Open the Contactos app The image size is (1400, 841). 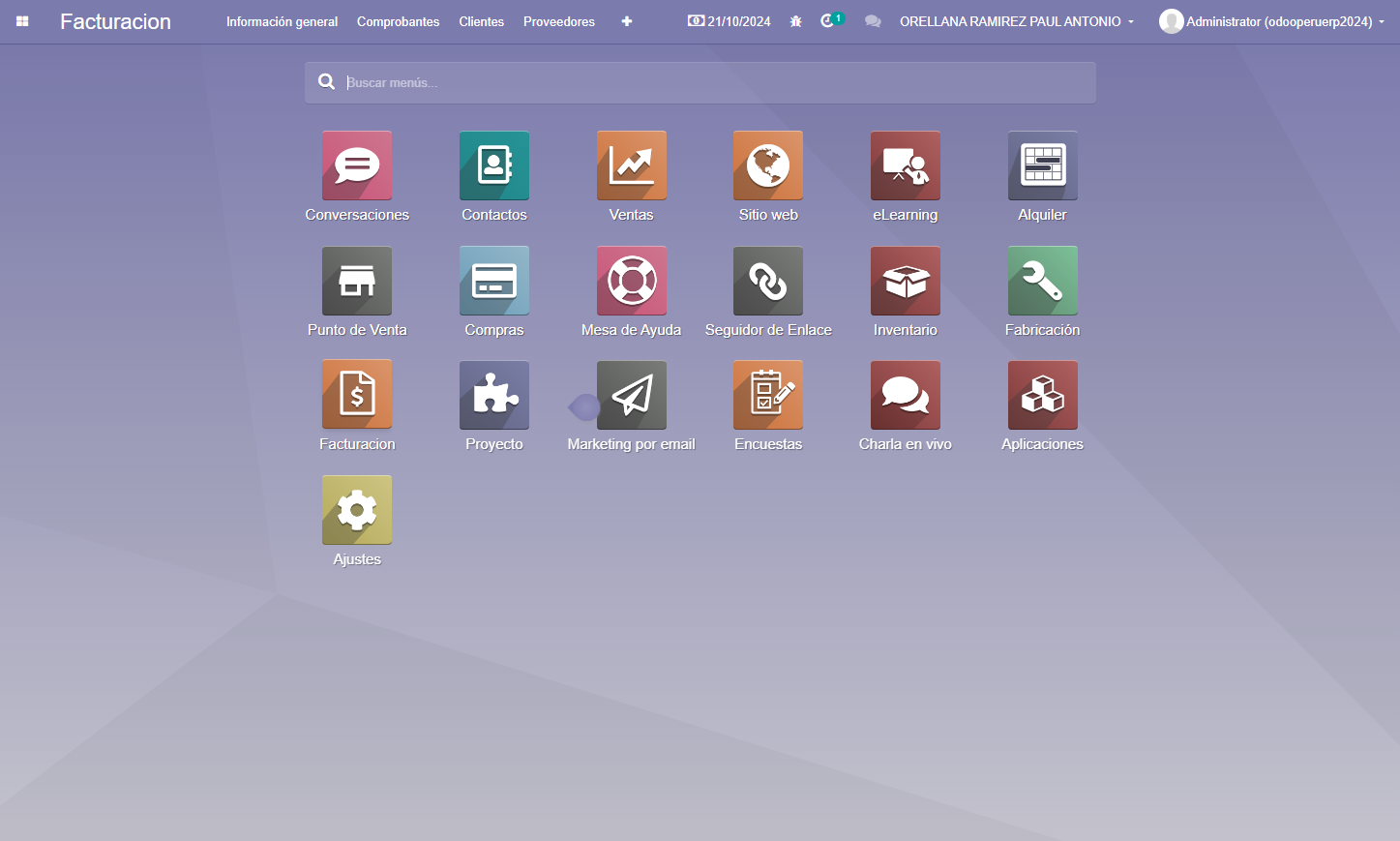[x=494, y=165]
